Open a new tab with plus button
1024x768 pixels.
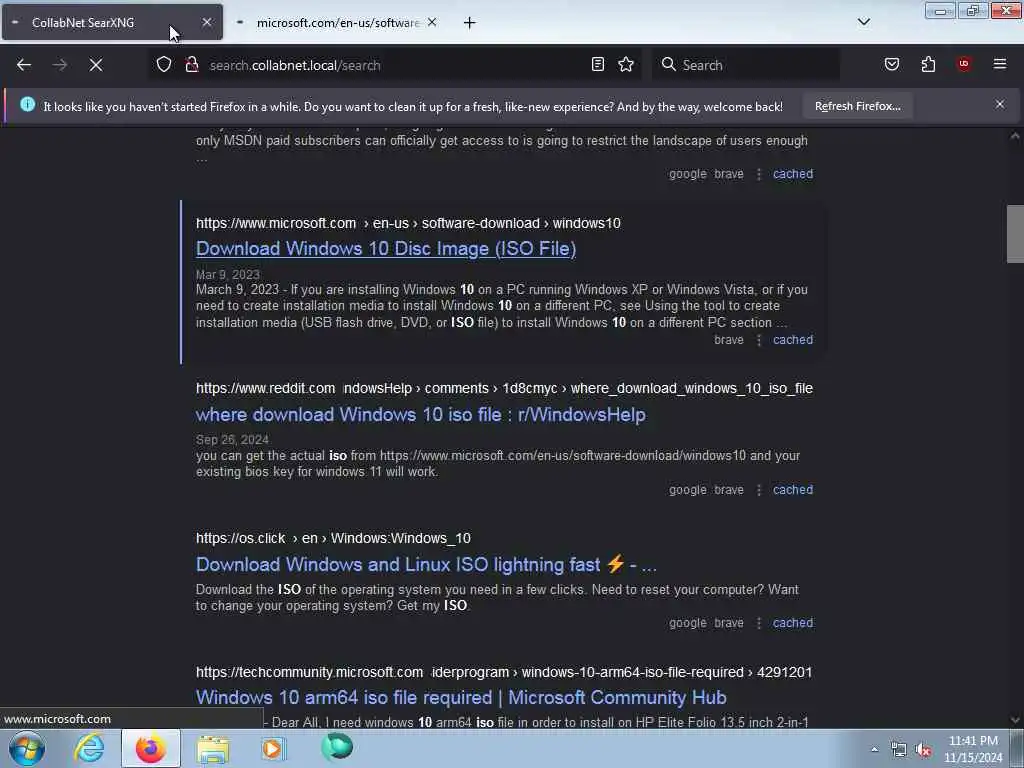point(470,23)
